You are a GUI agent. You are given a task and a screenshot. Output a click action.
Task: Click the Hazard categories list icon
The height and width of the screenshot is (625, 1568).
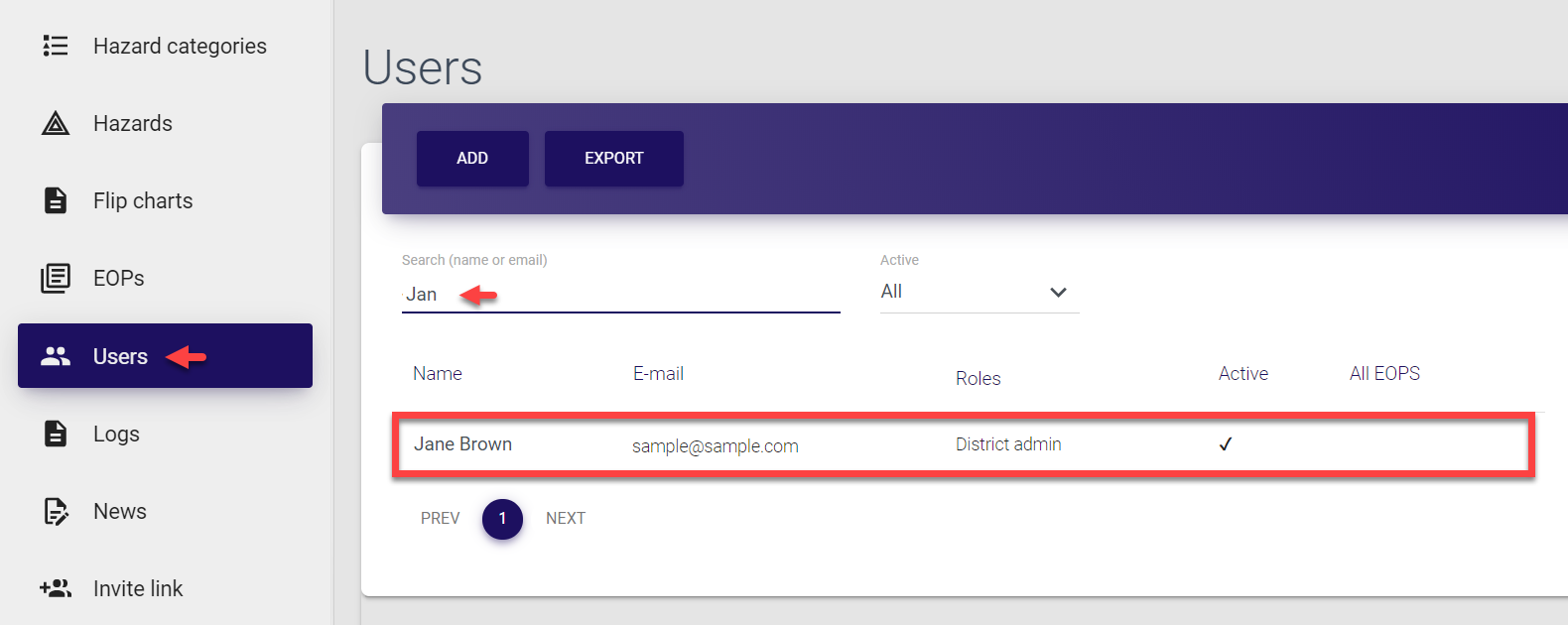pos(56,46)
